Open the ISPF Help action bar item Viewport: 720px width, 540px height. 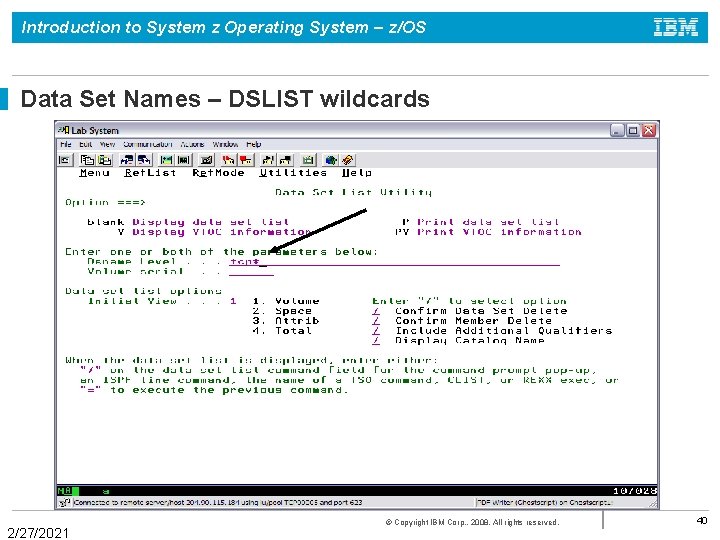point(357,173)
